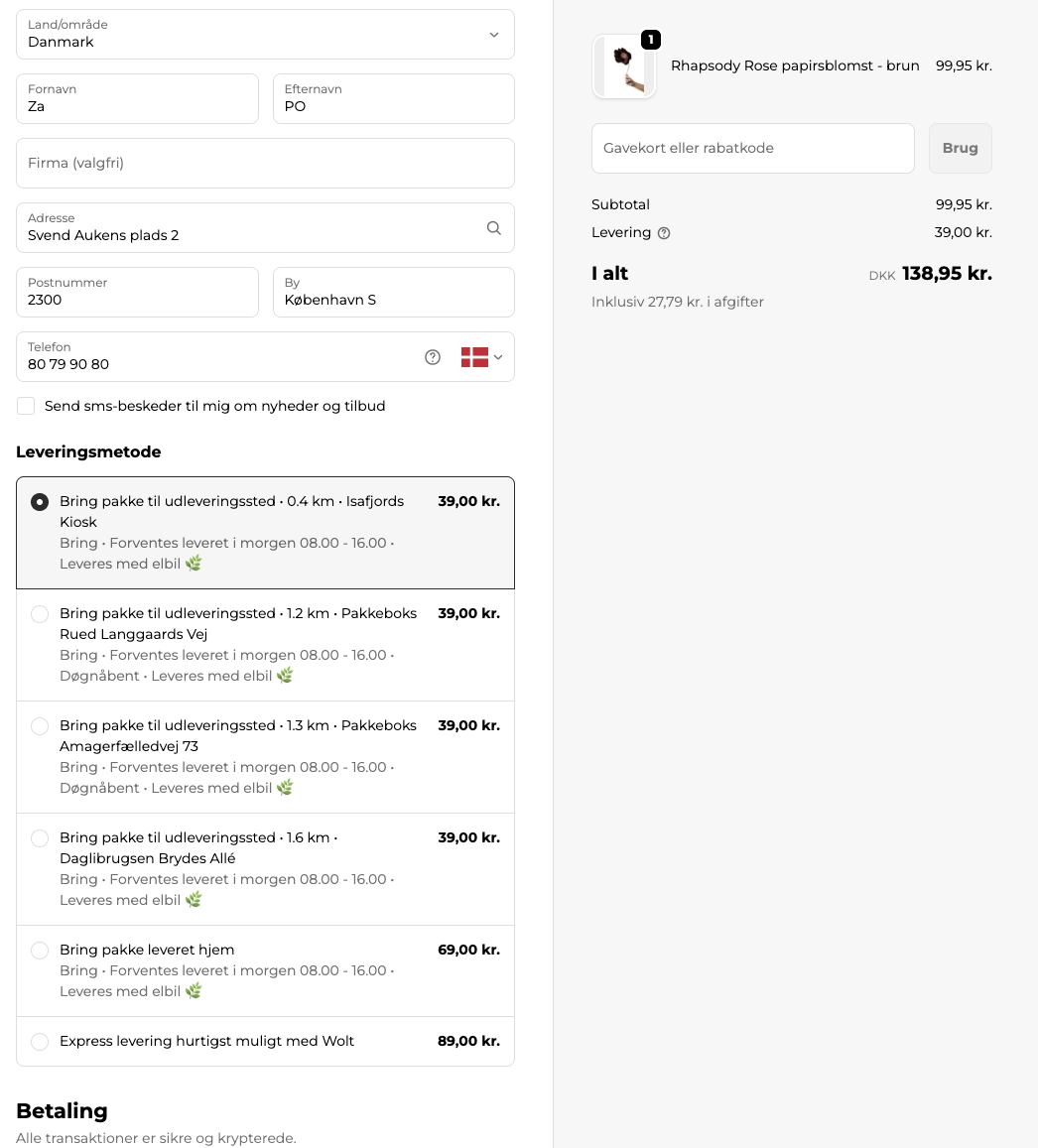Choose Express levering med Wolt
This screenshot has height=1148, width=1038.
click(x=265, y=1041)
